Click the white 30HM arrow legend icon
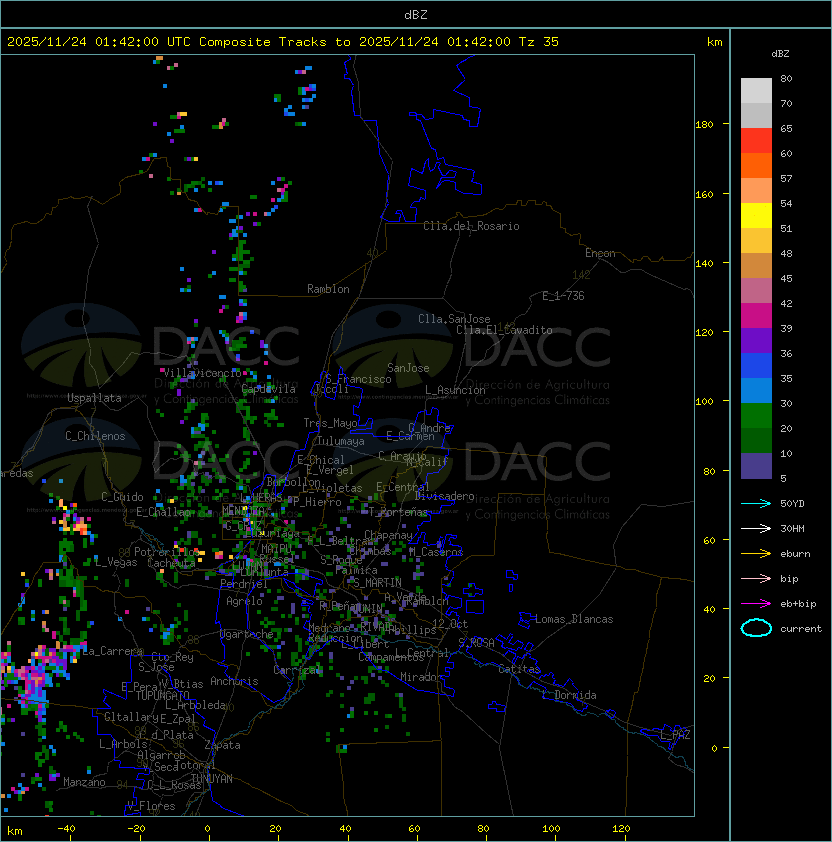The width and height of the screenshot is (832, 842). 756,528
